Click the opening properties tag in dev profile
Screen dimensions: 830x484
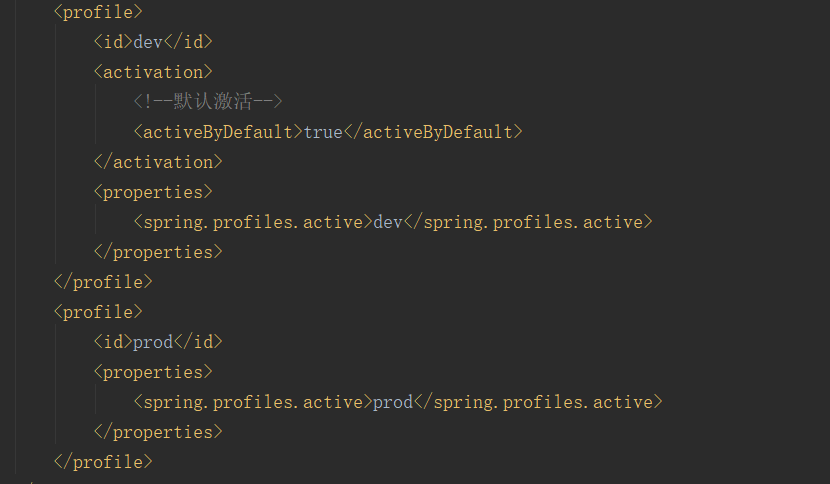[x=153, y=192]
